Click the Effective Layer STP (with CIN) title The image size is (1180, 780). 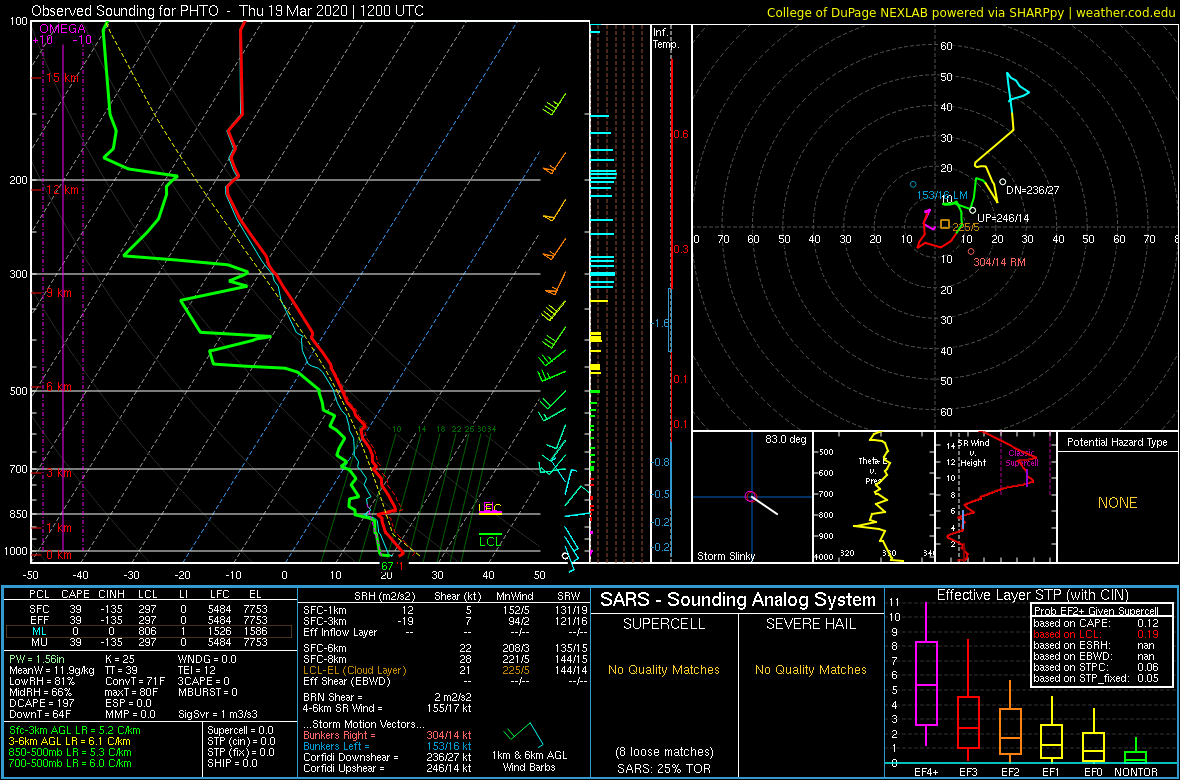pyautogui.click(x=1032, y=595)
